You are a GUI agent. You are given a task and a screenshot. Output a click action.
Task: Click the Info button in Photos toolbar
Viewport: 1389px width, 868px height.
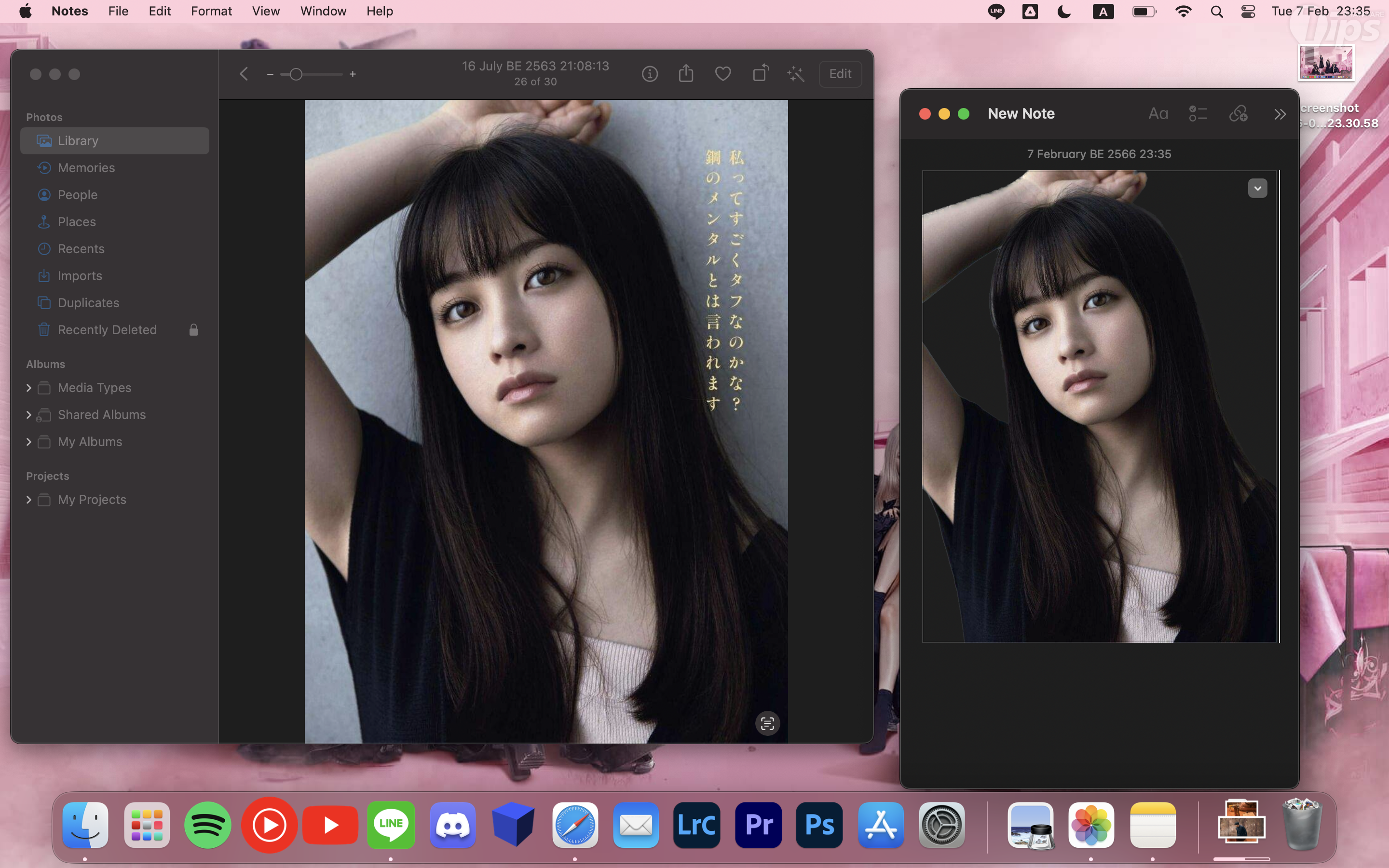coord(649,74)
